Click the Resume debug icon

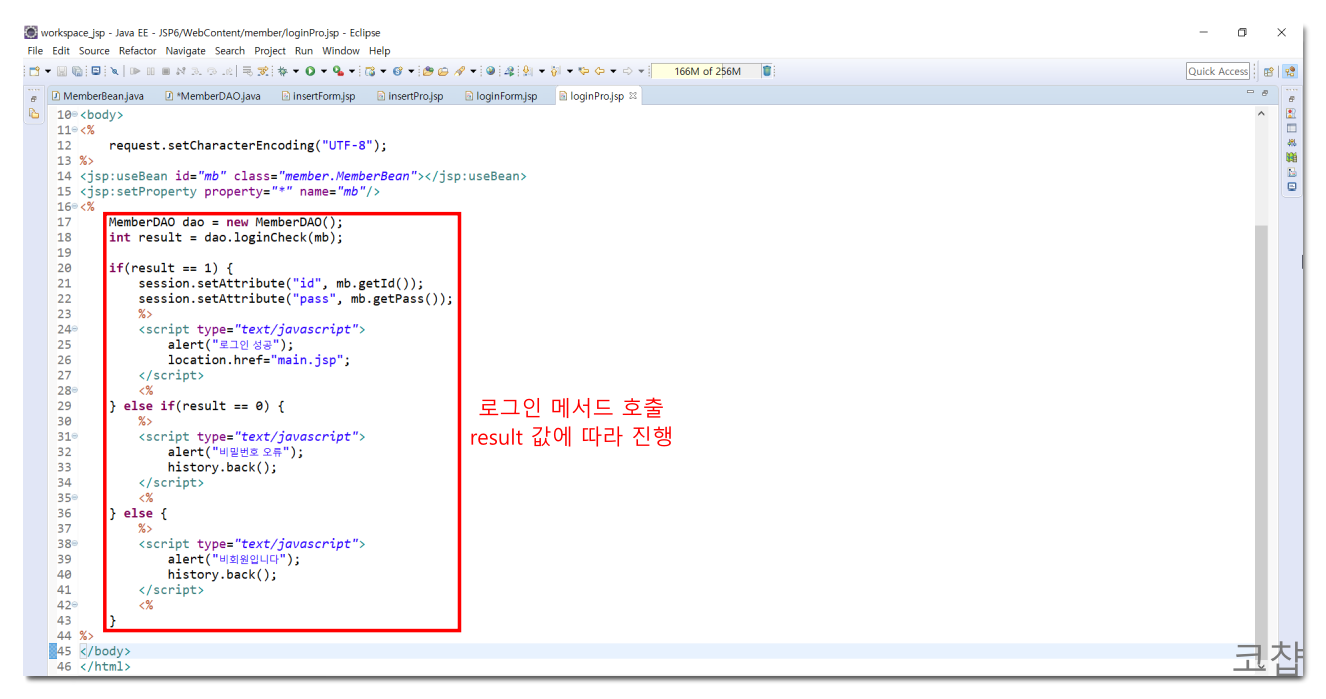tap(134, 71)
